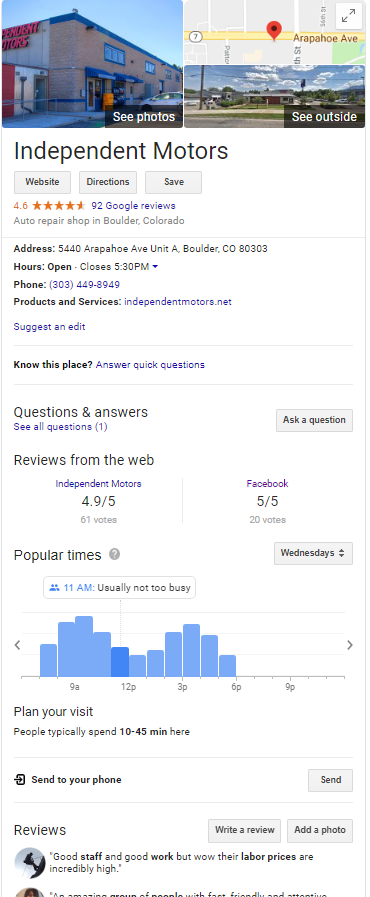Viewport: 370px width, 897px height.
Task: Show previous day in popular times
Action: (x=17, y=645)
